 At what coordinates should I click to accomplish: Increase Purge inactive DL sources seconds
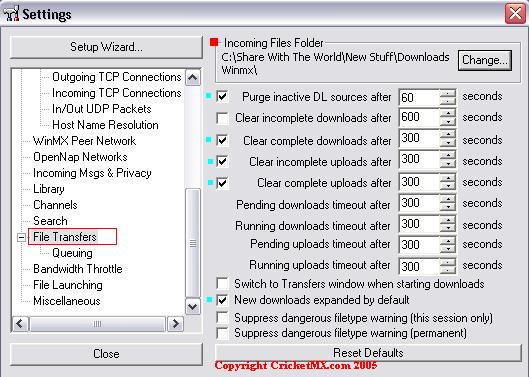[x=448, y=93]
